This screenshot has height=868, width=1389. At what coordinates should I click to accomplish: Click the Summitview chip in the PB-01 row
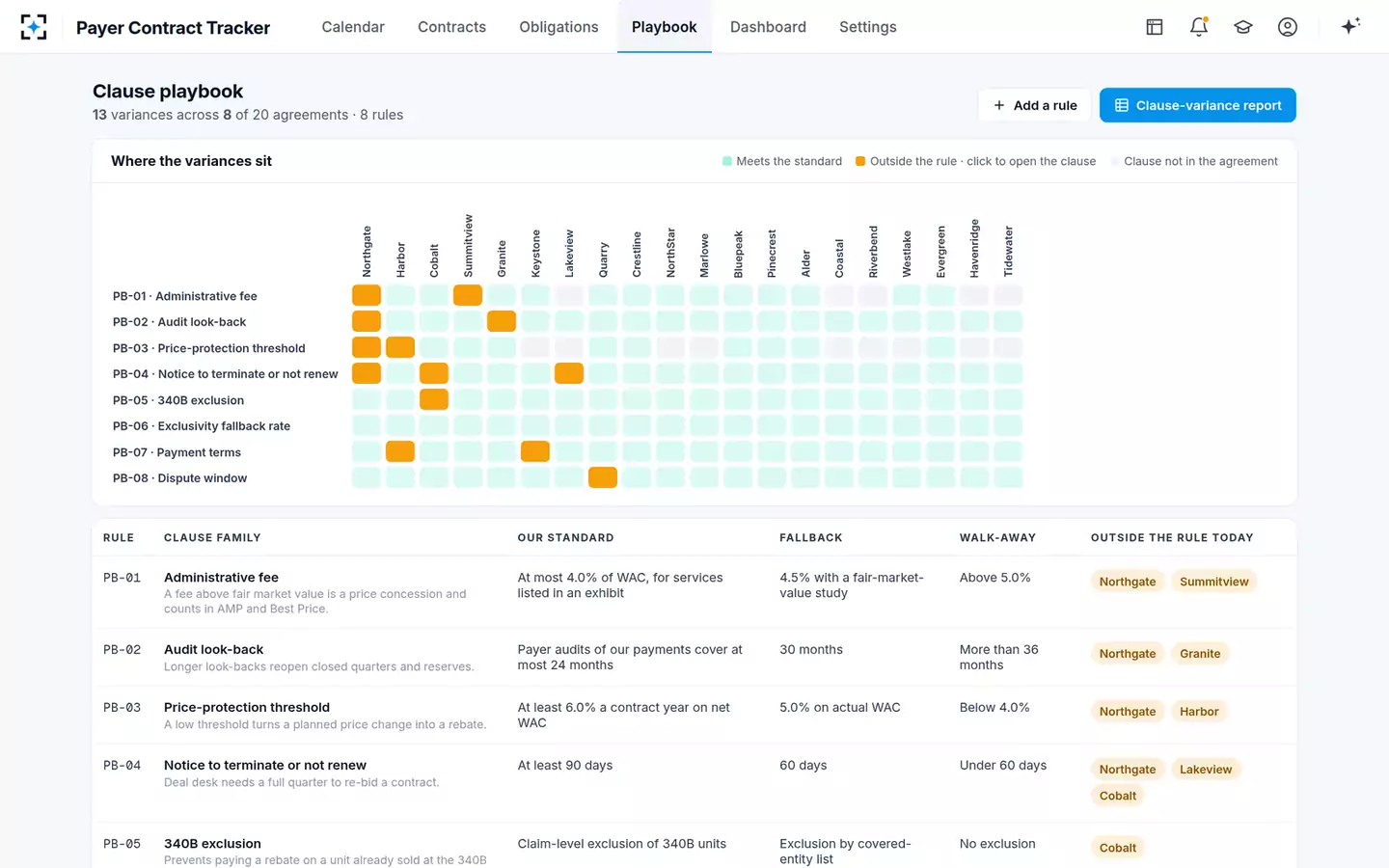(x=1214, y=582)
